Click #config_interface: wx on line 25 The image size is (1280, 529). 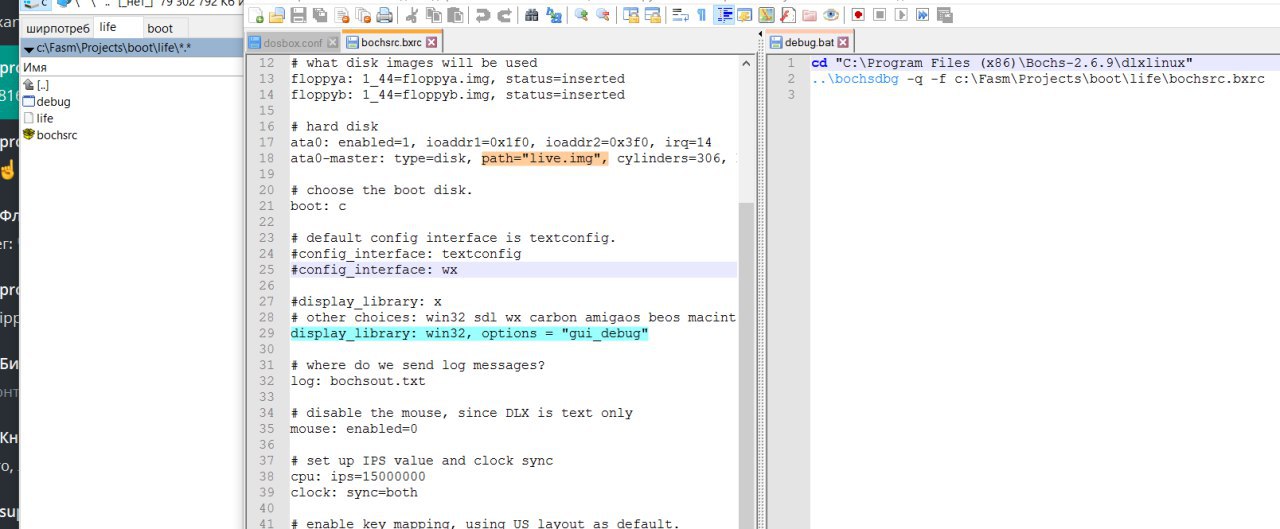click(x=374, y=270)
